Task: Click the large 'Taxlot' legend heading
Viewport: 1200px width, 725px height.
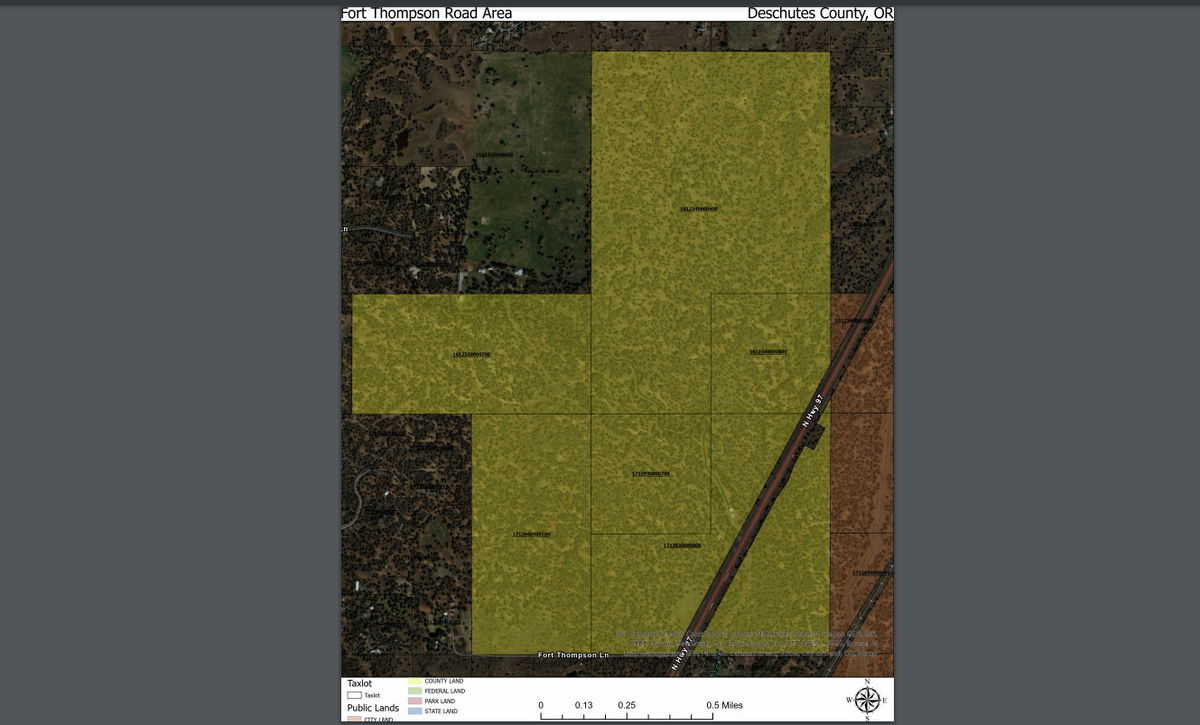Action: (x=359, y=684)
